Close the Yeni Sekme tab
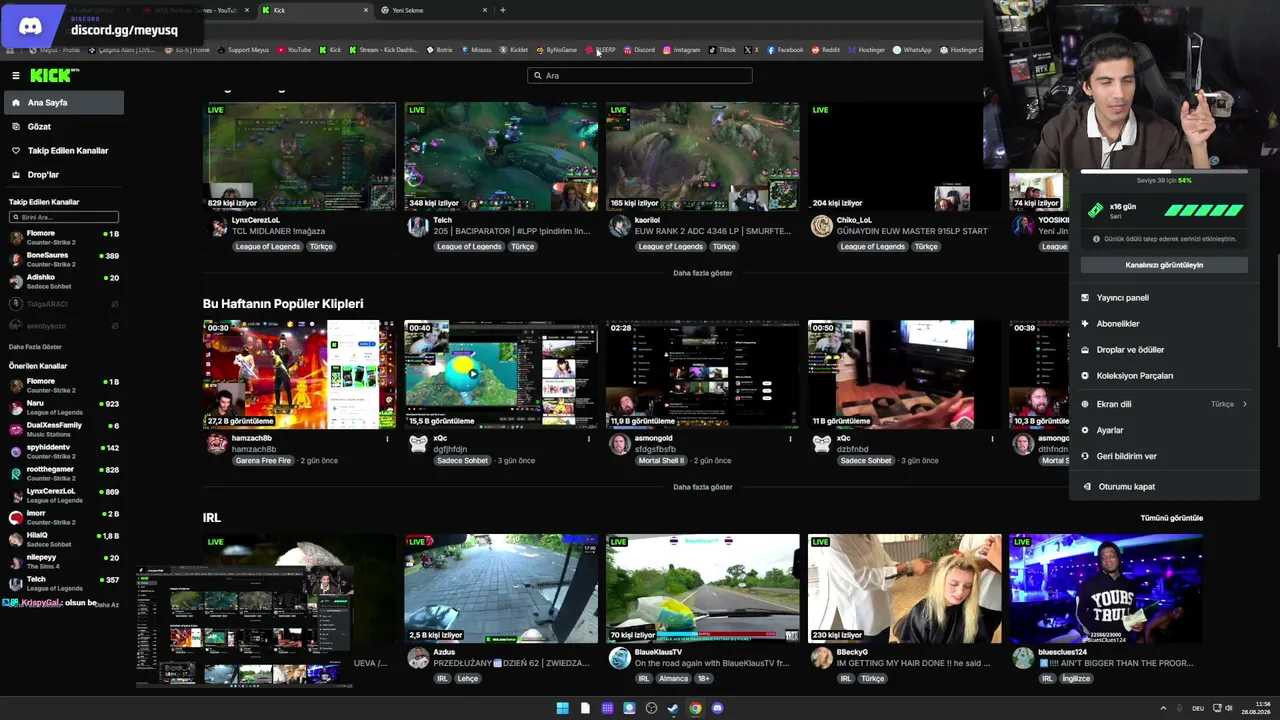Image resolution: width=1280 pixels, height=720 pixels. coord(485,10)
